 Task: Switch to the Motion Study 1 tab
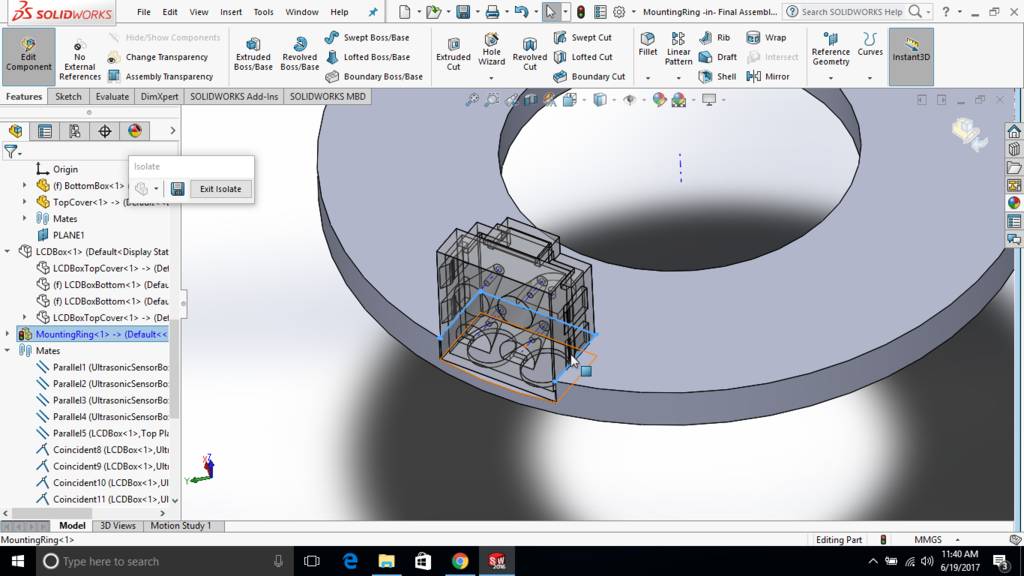(x=181, y=526)
